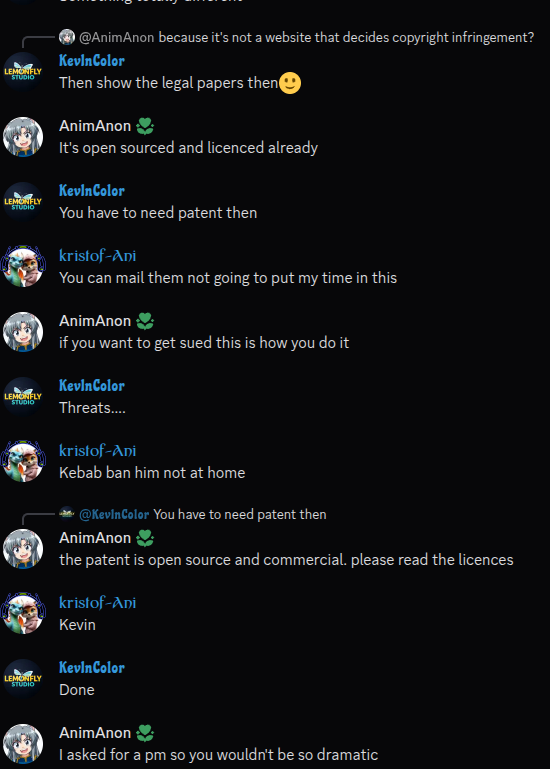Click the green leaf badge next to AnimAnon's first name

145,126
